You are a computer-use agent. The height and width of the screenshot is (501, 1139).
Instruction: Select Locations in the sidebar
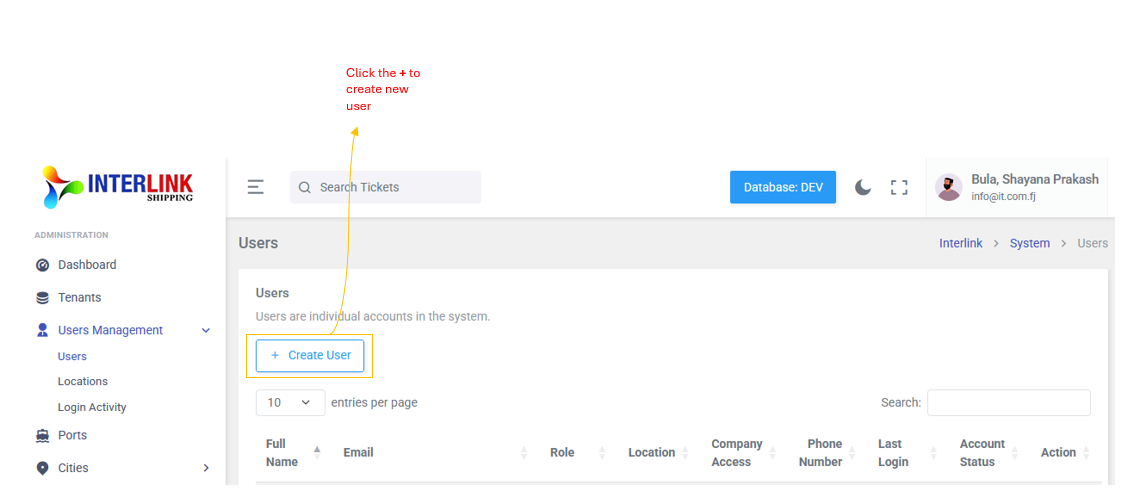(83, 382)
